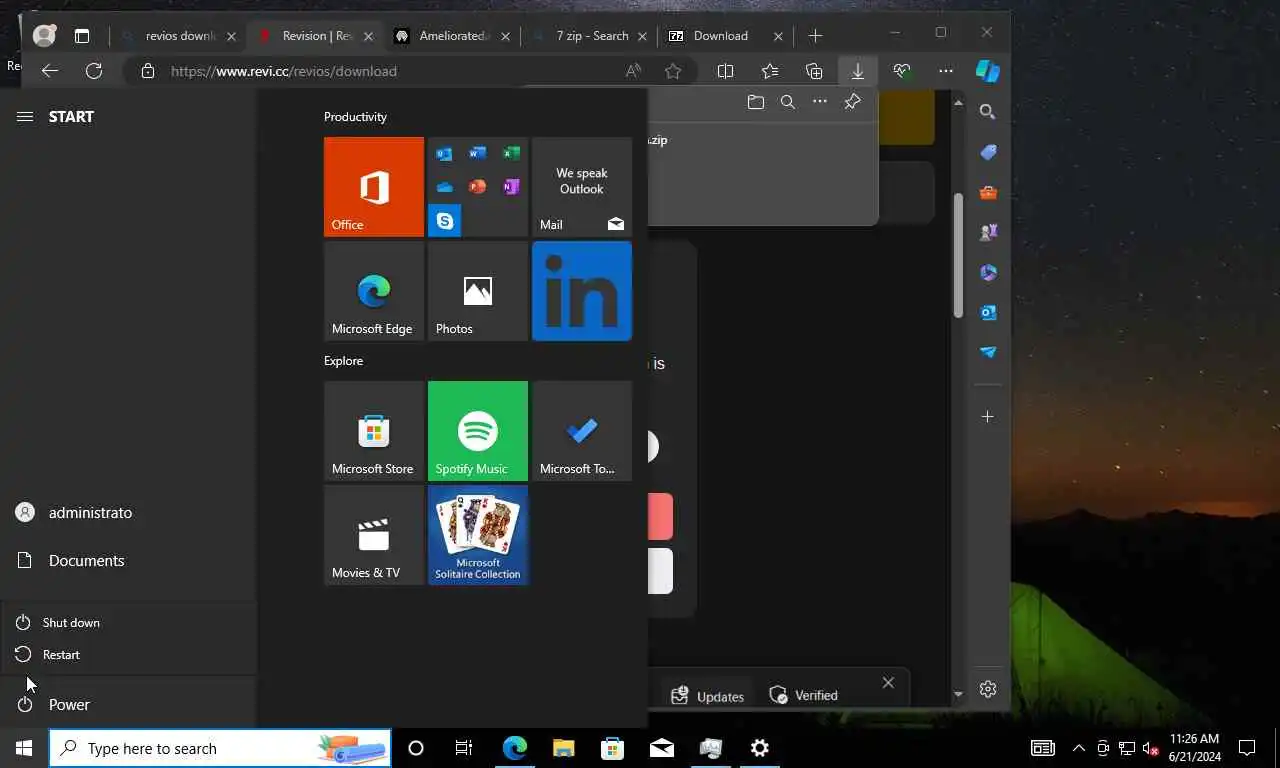The width and height of the screenshot is (1280, 768).
Task: Open Task View on taskbar
Action: (x=464, y=748)
